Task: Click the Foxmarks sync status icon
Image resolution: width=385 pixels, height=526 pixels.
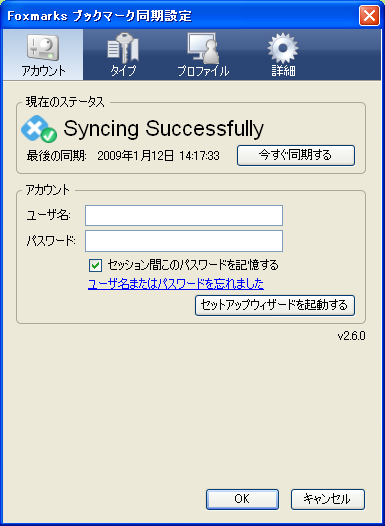Action: [x=39, y=128]
